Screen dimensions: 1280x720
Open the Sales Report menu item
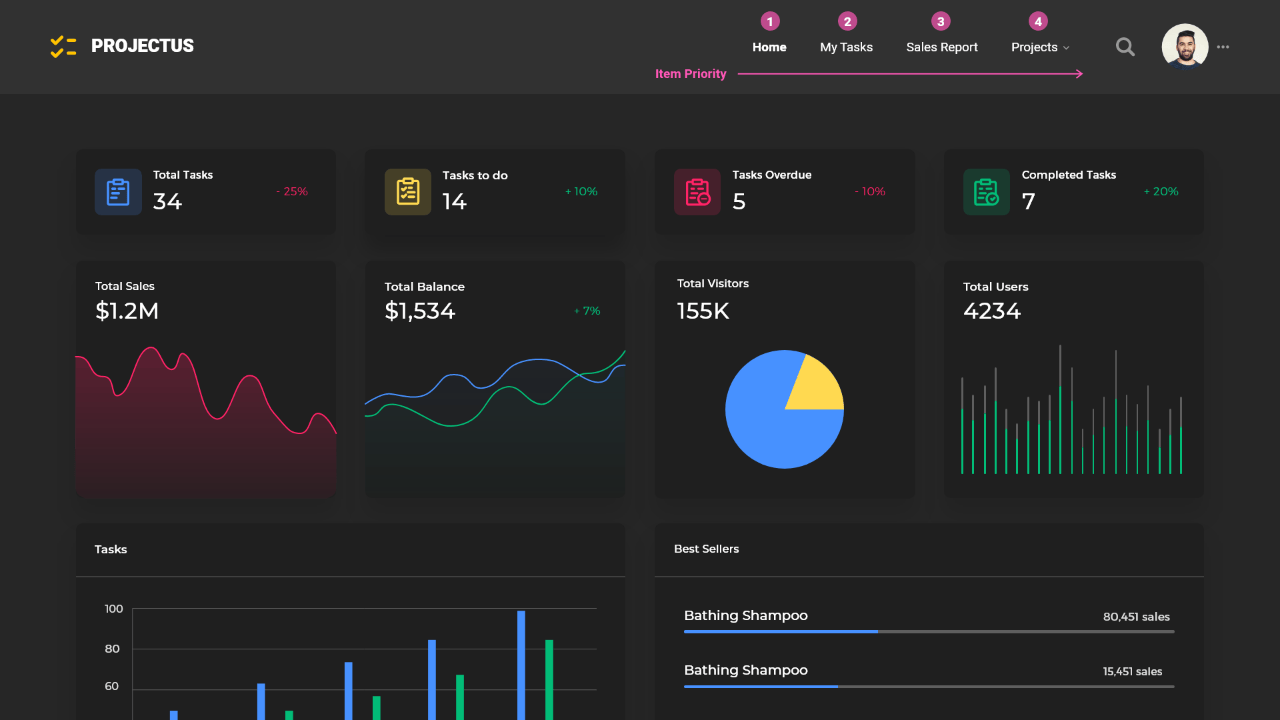click(x=942, y=47)
